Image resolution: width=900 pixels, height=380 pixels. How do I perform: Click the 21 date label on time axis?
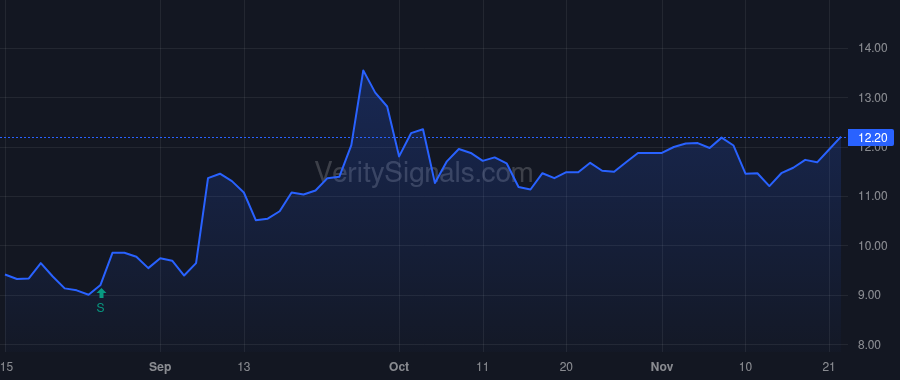(829, 367)
